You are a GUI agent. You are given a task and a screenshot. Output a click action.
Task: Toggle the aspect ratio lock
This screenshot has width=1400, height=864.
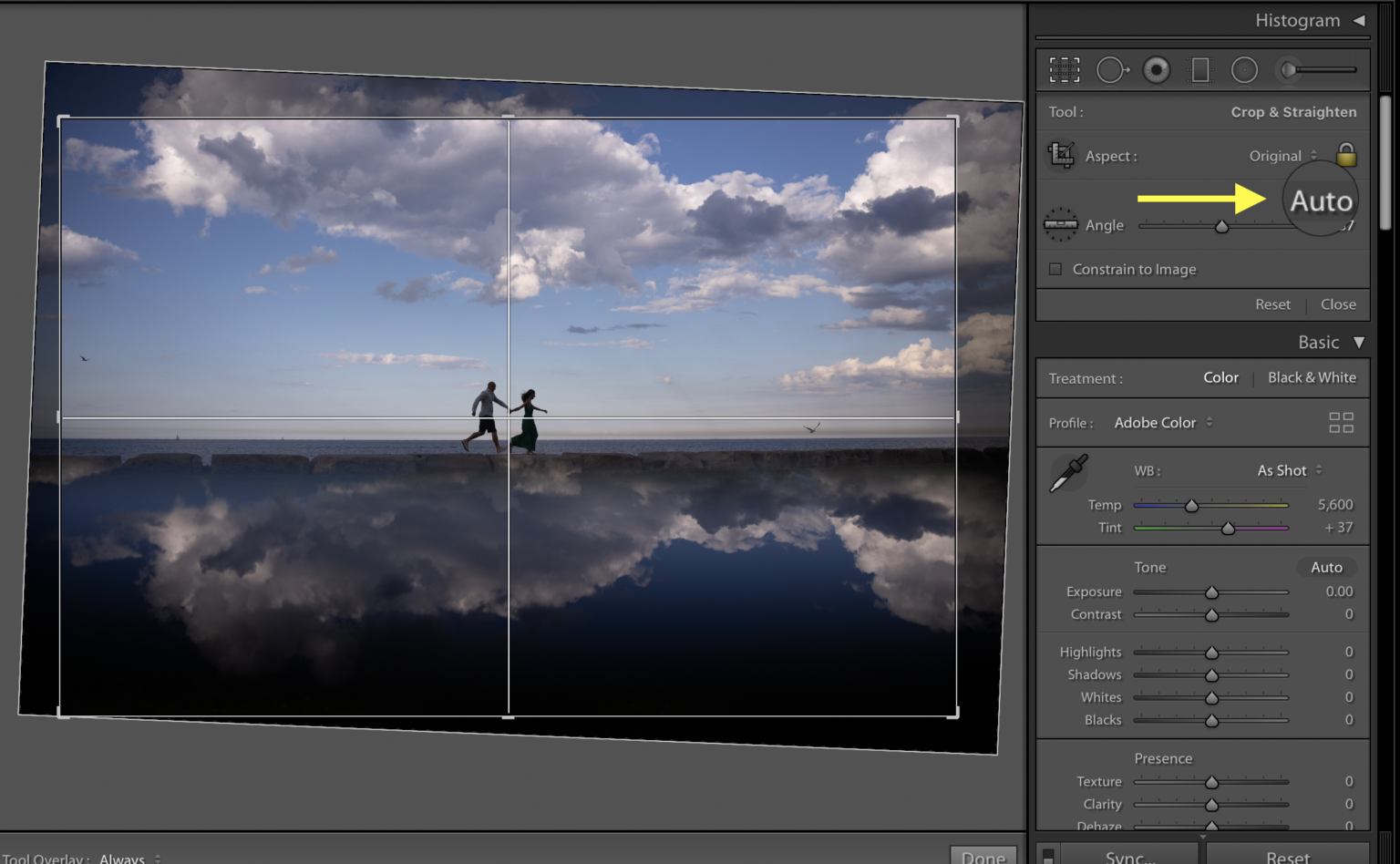1346,154
